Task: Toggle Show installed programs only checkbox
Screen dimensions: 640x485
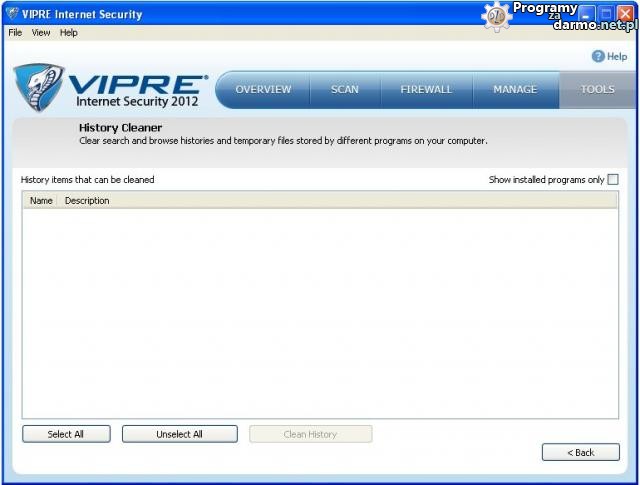Action: (x=613, y=180)
